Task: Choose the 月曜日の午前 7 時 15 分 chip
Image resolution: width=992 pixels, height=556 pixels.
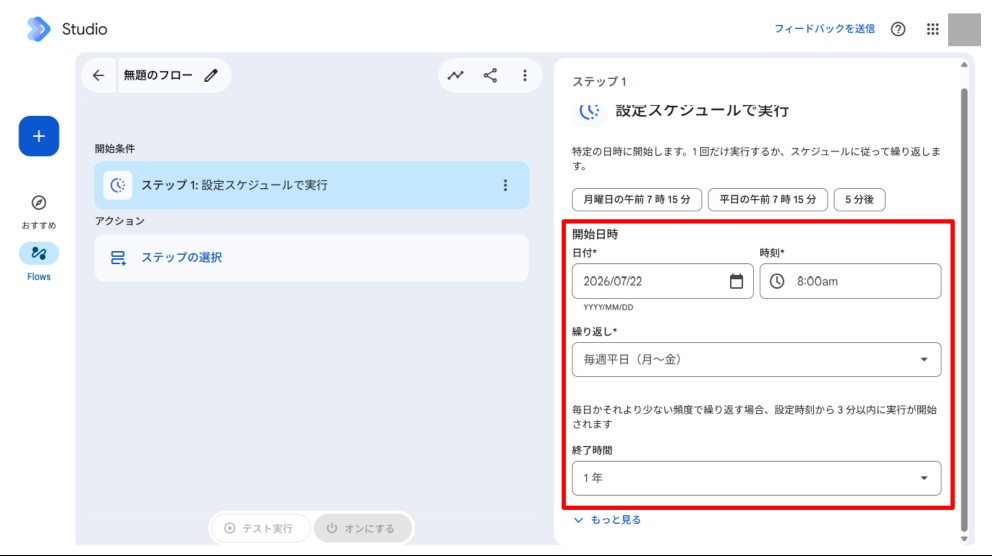Action: pyautogui.click(x=636, y=199)
